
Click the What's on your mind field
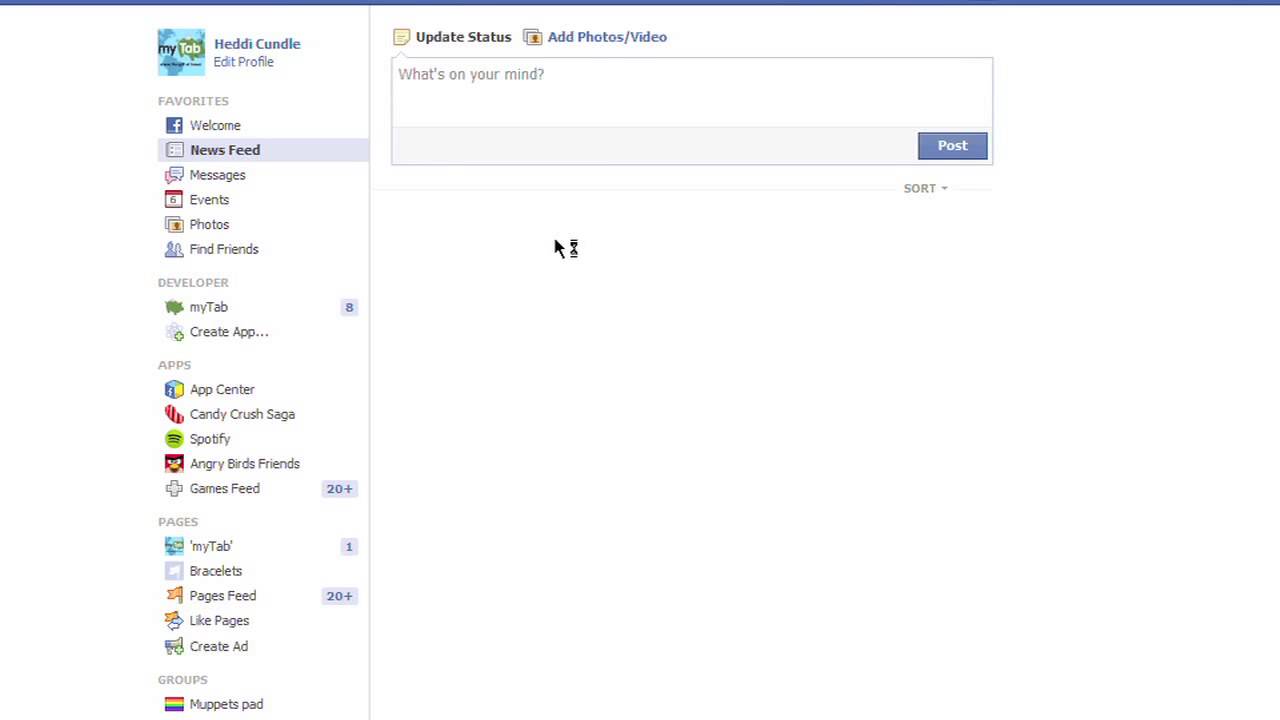pos(692,93)
